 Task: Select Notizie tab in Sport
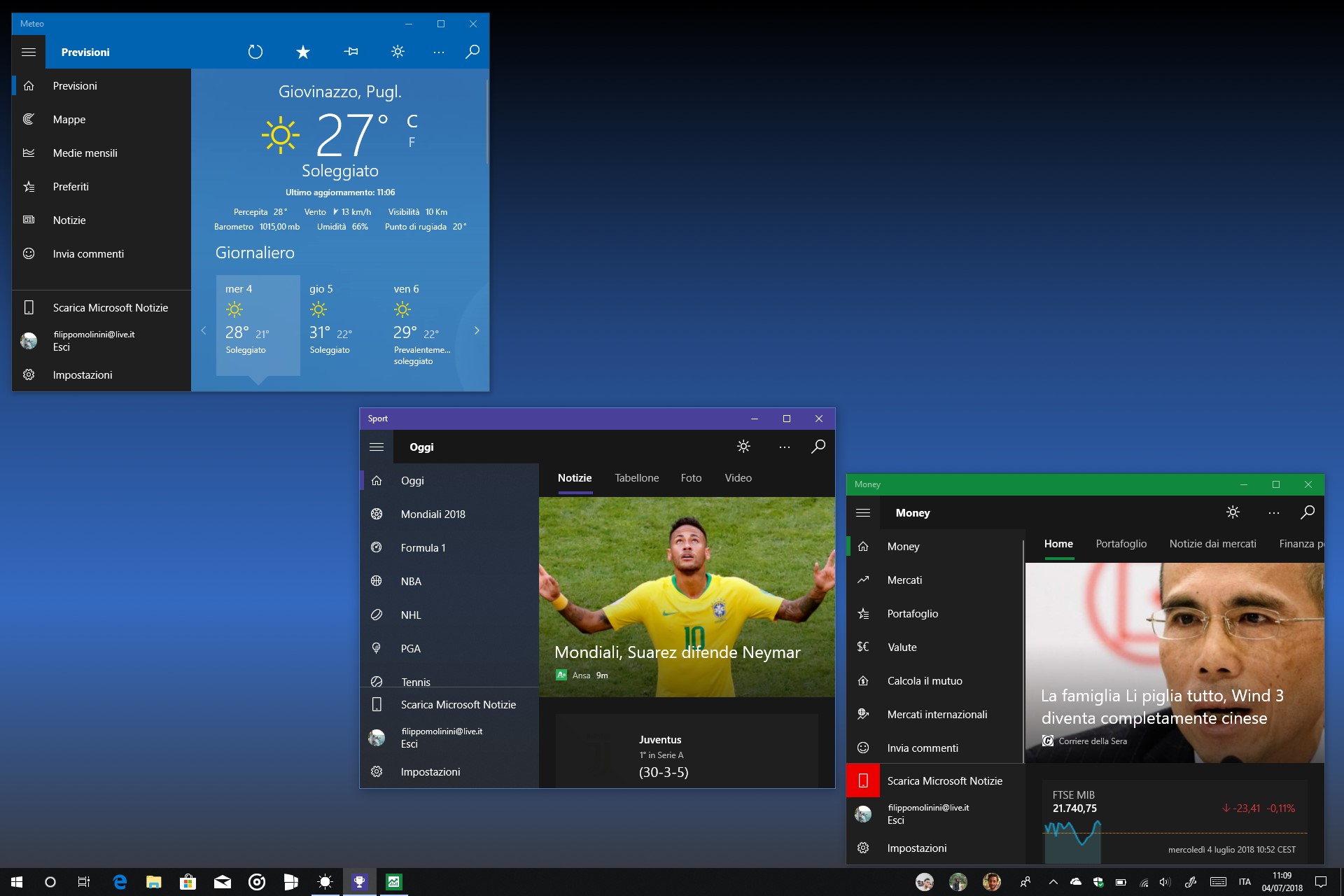pyautogui.click(x=575, y=478)
